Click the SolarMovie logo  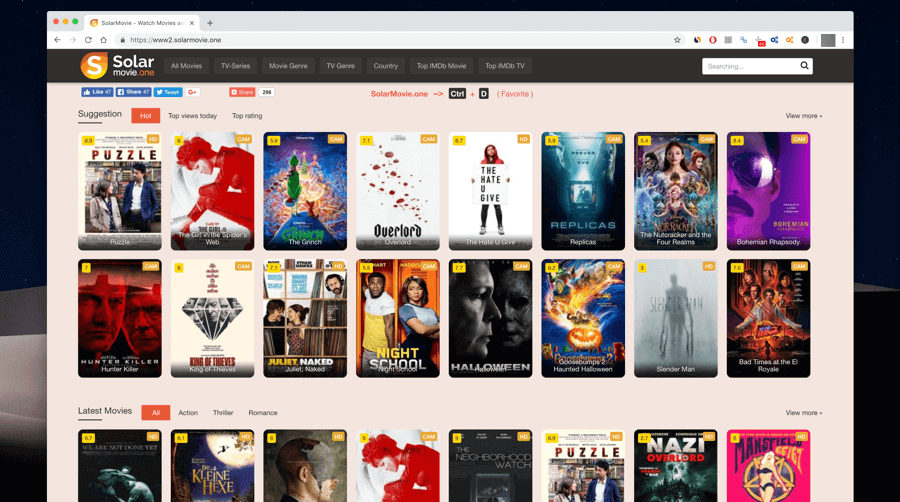118,65
